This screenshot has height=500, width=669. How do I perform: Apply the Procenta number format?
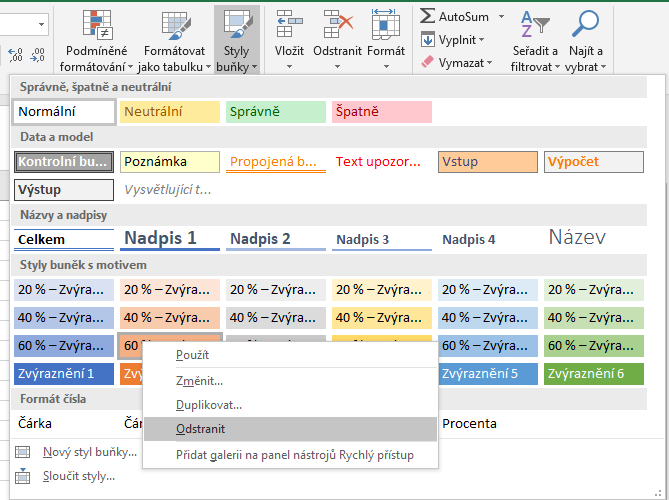(488, 424)
